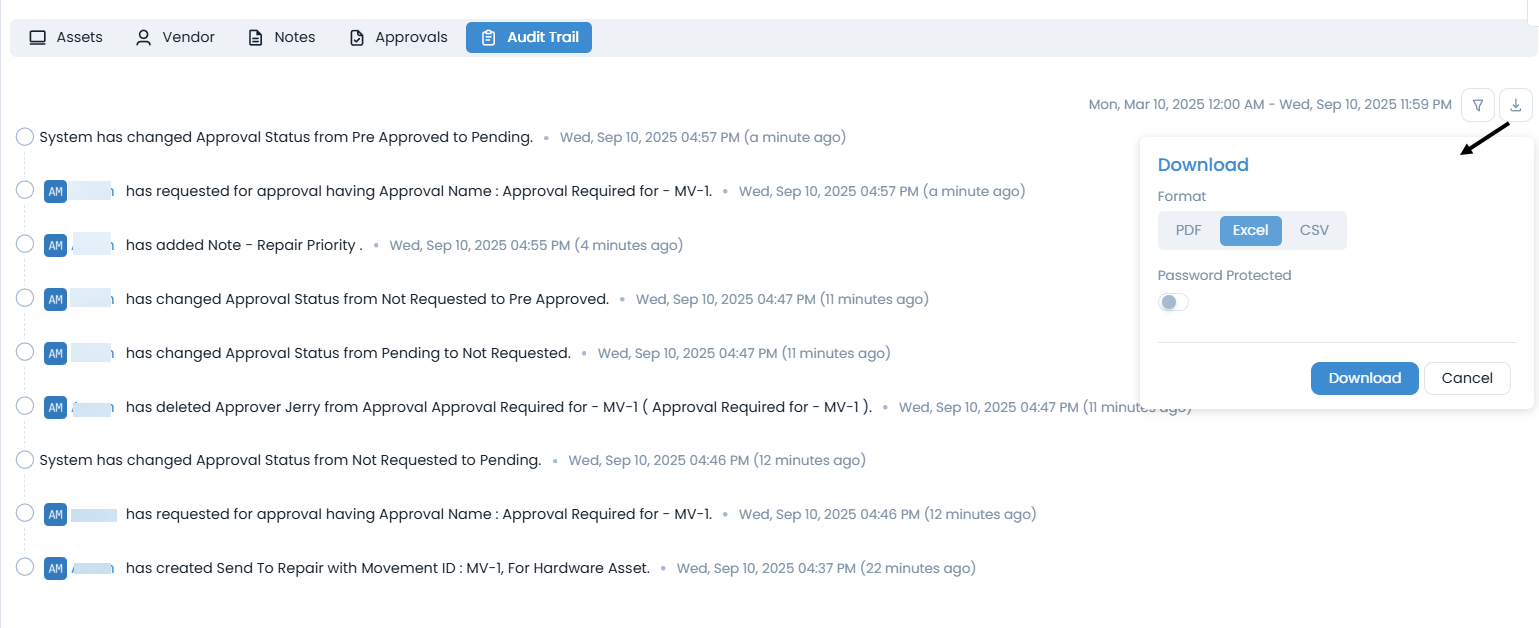Click the clipboard icon on the Audit Trail tab
1539x628 pixels.
(x=488, y=37)
